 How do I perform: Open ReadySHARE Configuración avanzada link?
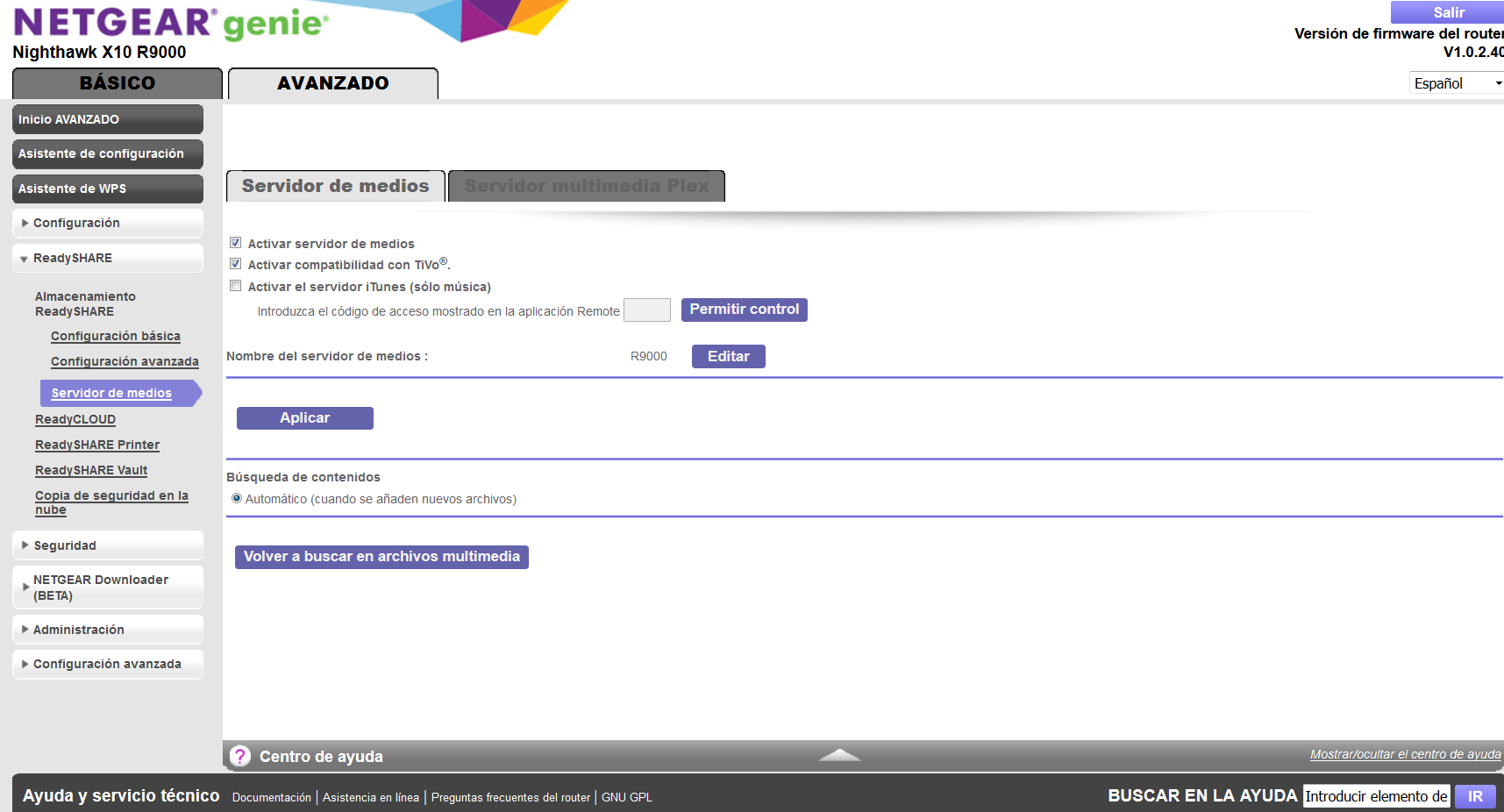125,361
